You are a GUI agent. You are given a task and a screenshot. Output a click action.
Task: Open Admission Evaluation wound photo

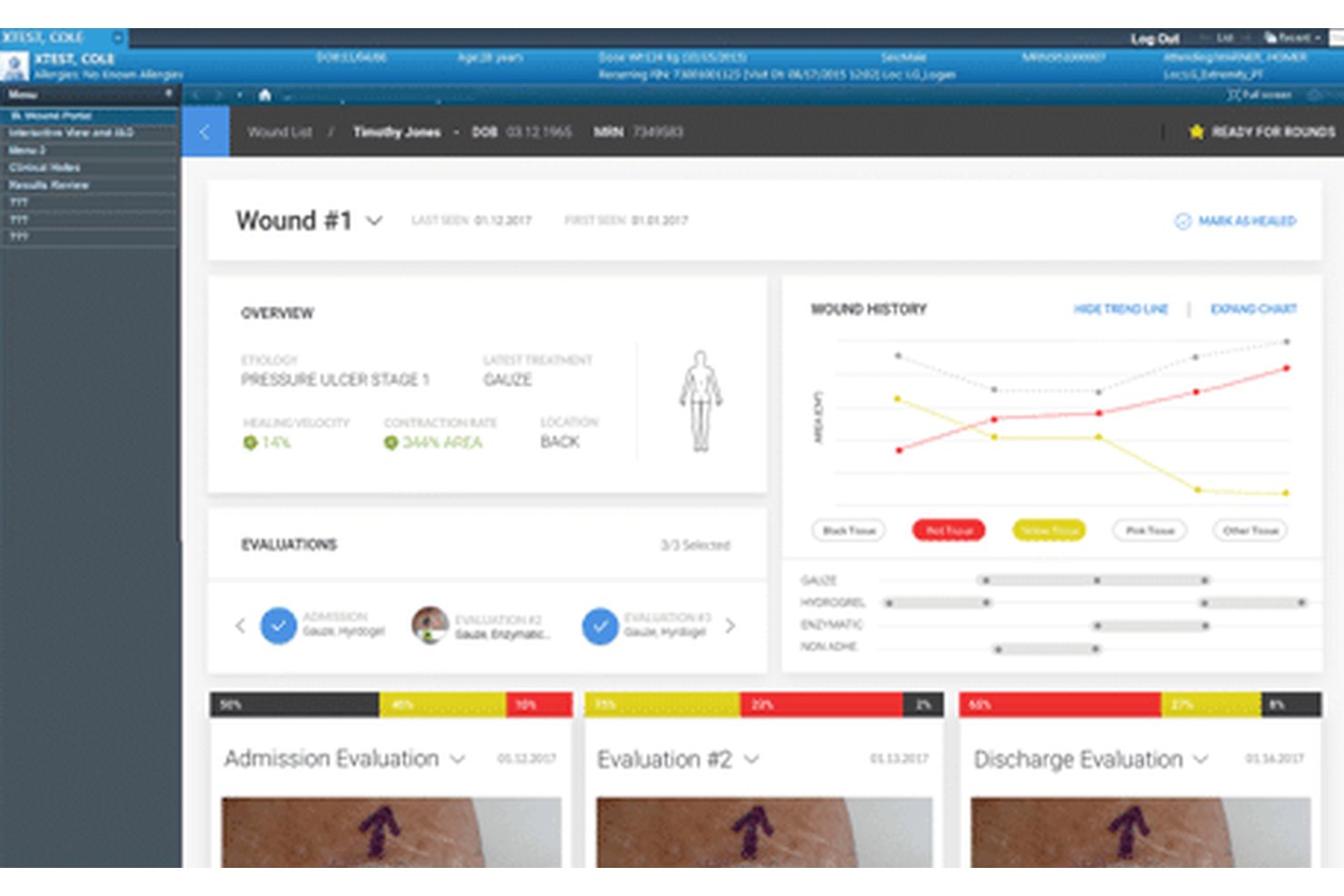coord(391,832)
